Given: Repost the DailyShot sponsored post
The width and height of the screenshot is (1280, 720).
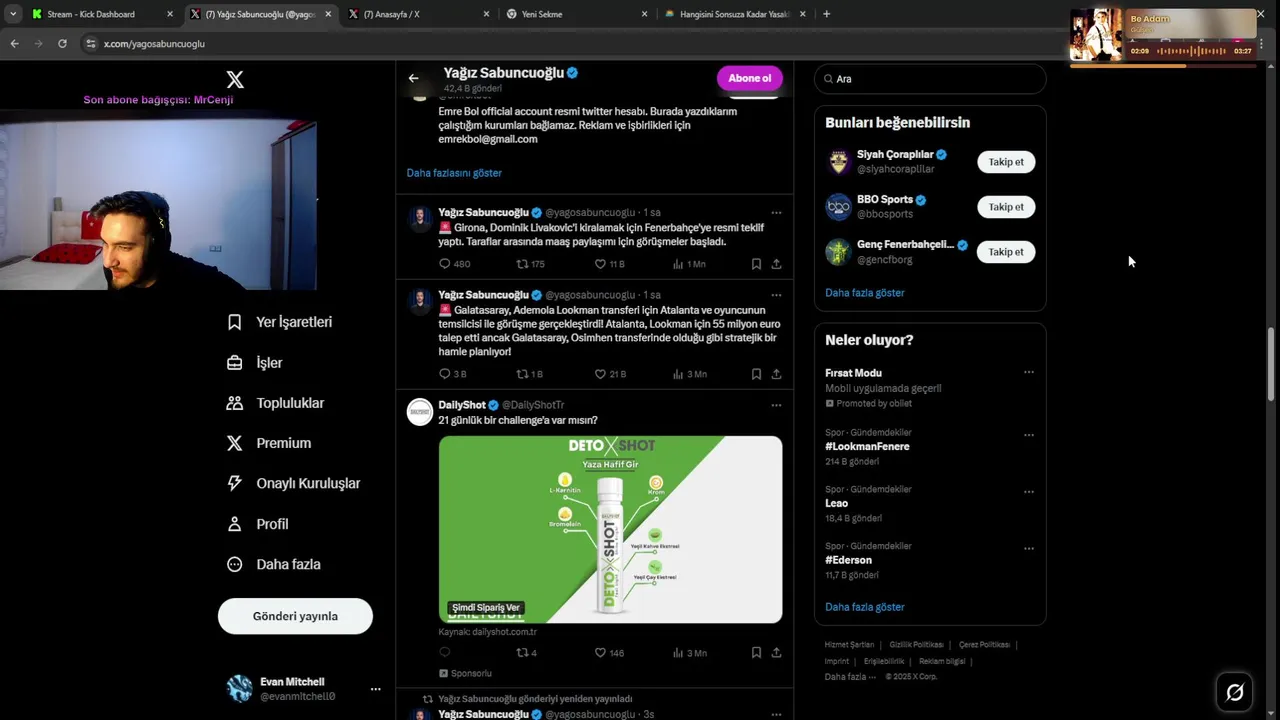Looking at the screenshot, I should pos(522,653).
